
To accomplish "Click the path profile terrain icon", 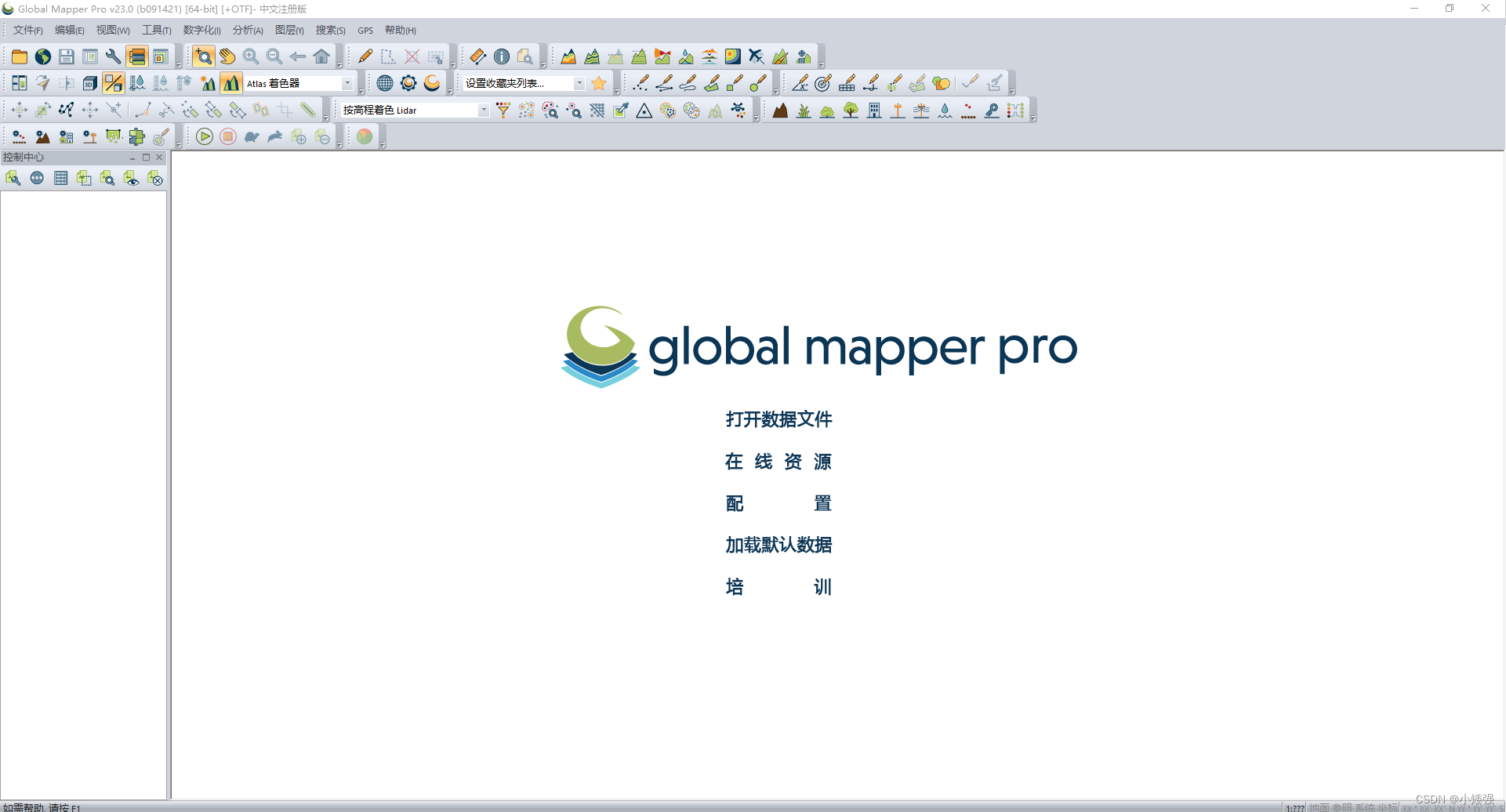I will [x=568, y=56].
